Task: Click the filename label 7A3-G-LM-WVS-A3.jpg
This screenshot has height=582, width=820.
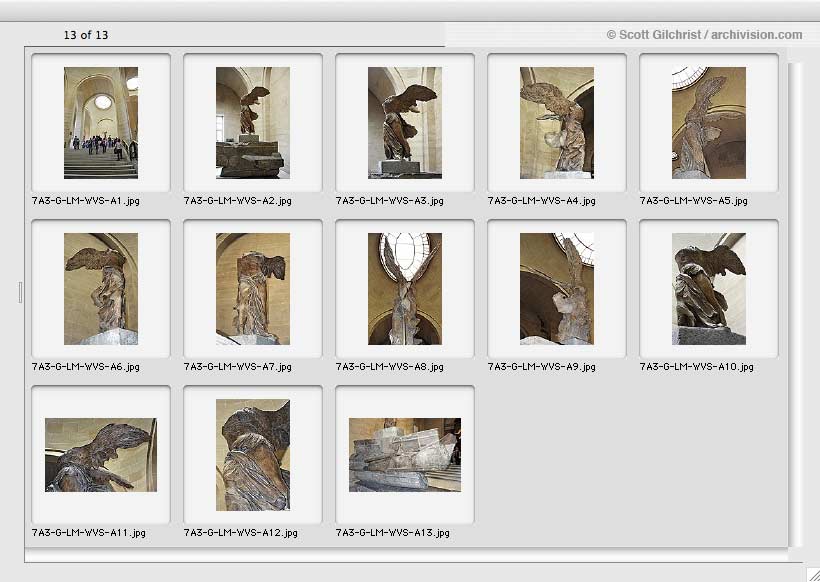Action: pos(390,201)
